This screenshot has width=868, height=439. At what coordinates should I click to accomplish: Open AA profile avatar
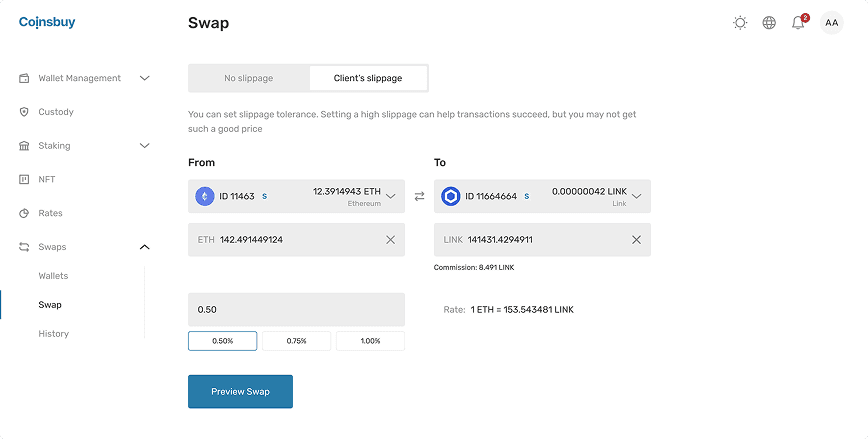(x=831, y=23)
